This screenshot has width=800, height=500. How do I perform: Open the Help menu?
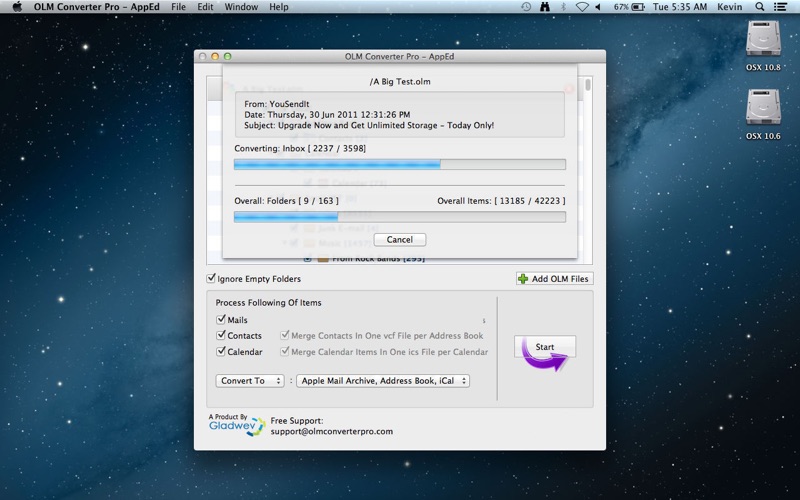tap(279, 7)
